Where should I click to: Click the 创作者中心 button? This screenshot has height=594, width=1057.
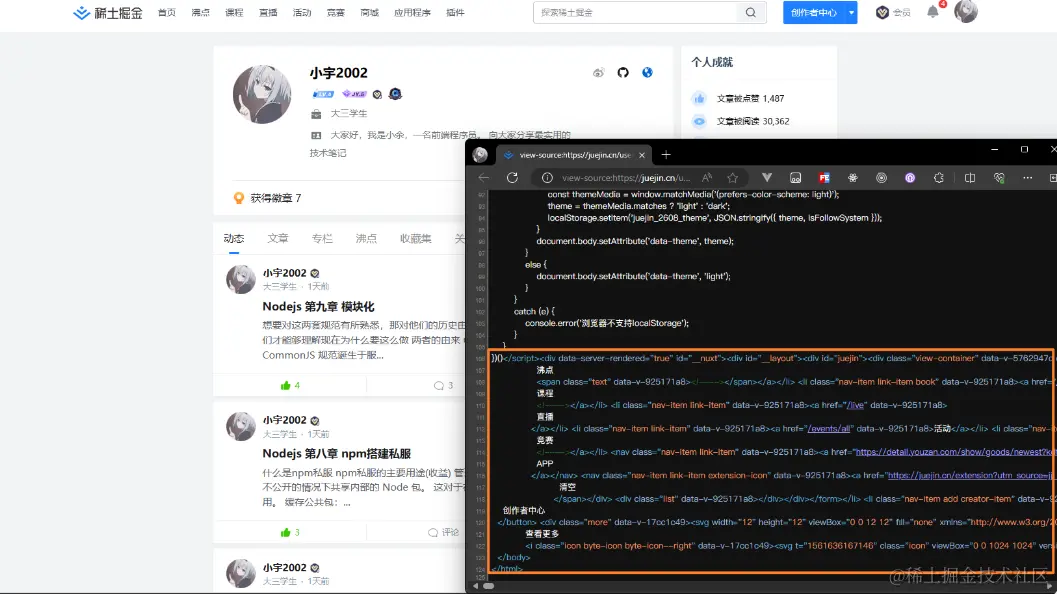(814, 13)
